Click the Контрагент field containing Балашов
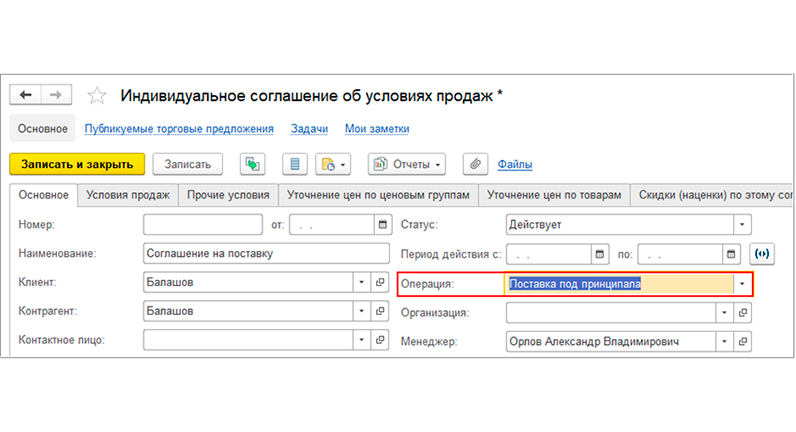The height and width of the screenshot is (432, 796). [x=248, y=311]
